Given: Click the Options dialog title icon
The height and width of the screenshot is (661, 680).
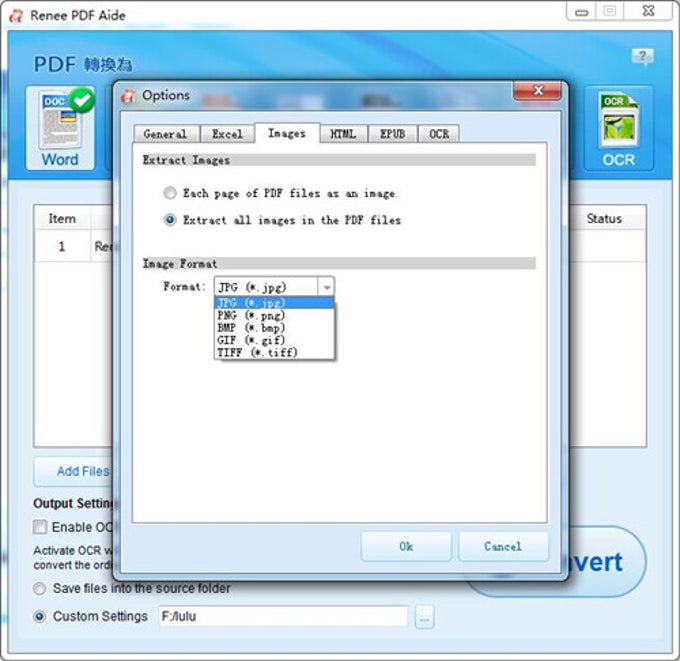Looking at the screenshot, I should [x=128, y=96].
